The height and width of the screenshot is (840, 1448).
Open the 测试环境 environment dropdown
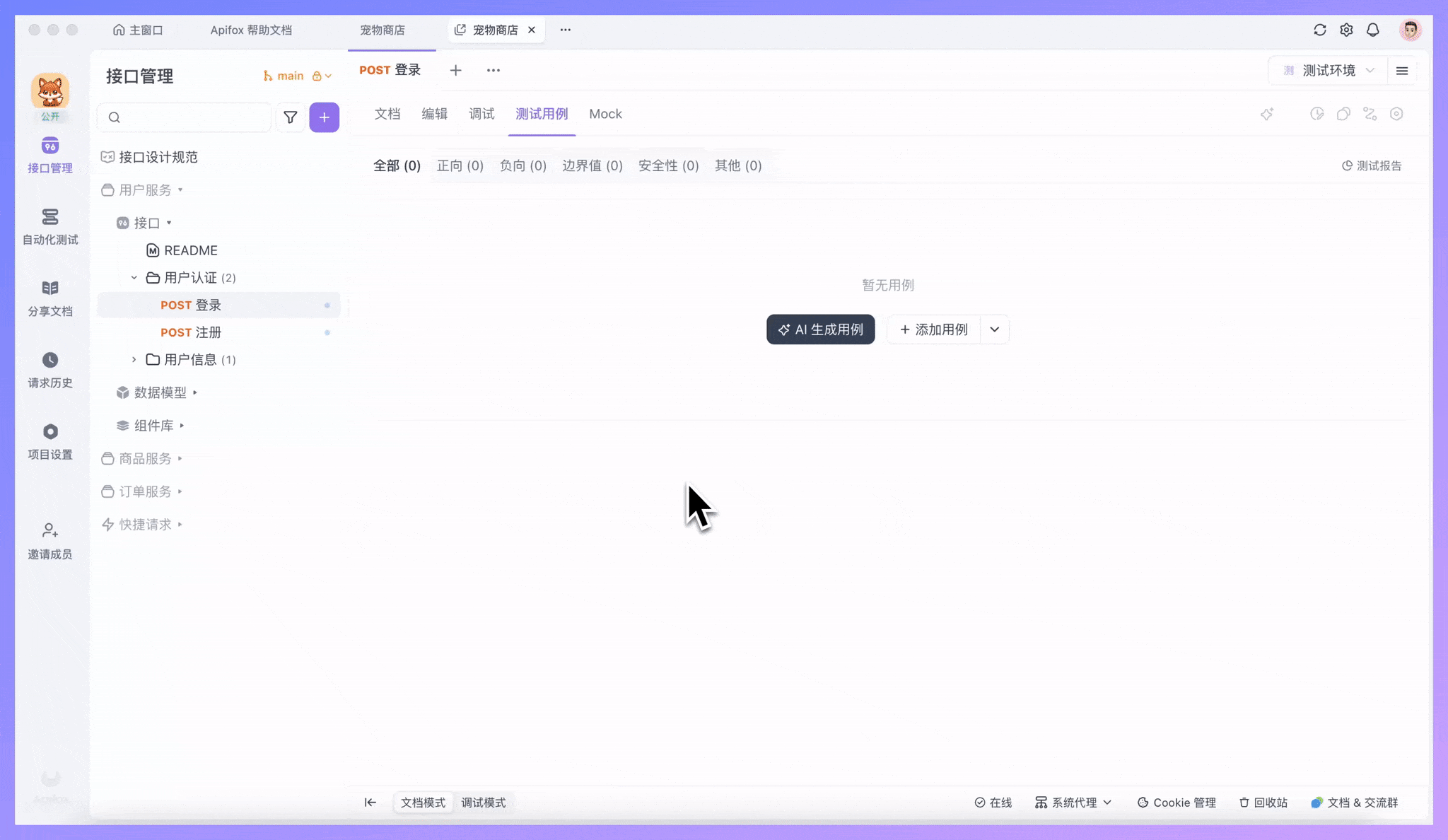coord(1327,70)
